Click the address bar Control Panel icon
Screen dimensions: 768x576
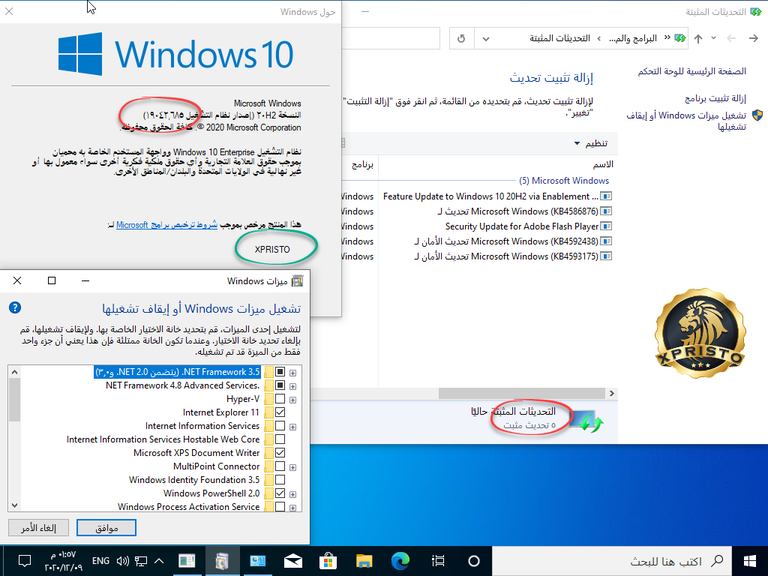680,38
